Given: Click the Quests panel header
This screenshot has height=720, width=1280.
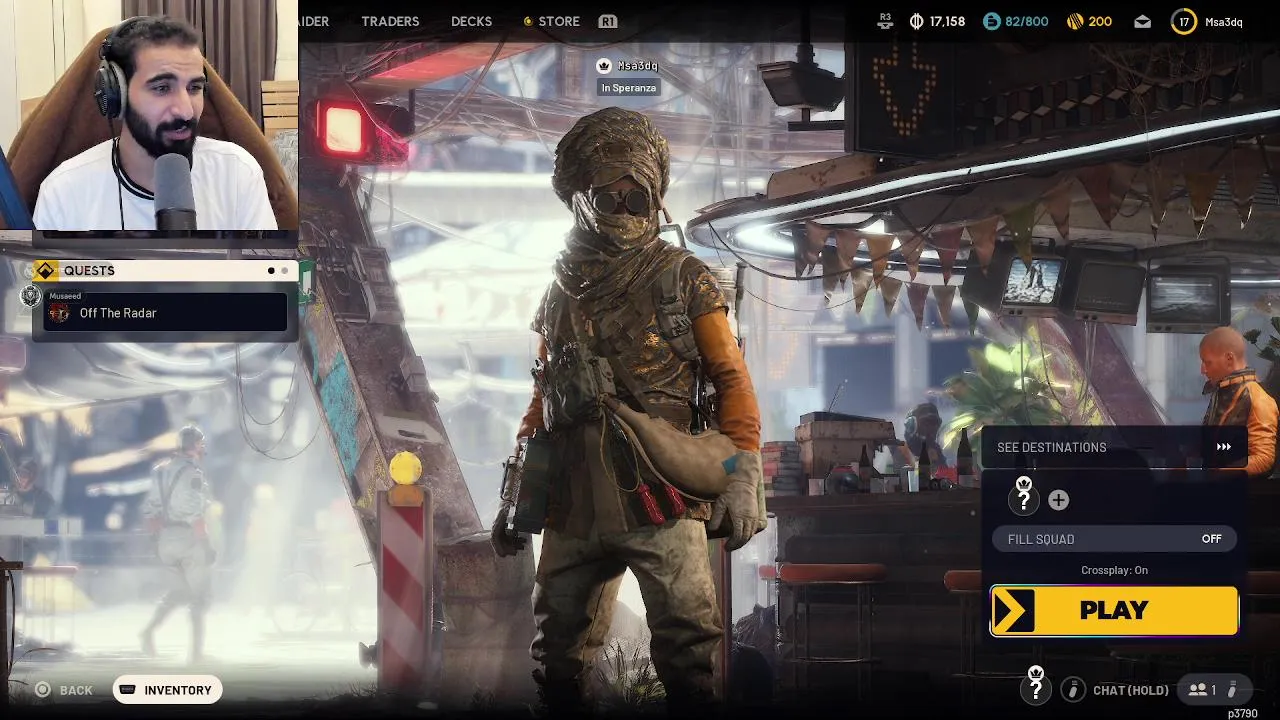Looking at the screenshot, I should 165,271.
